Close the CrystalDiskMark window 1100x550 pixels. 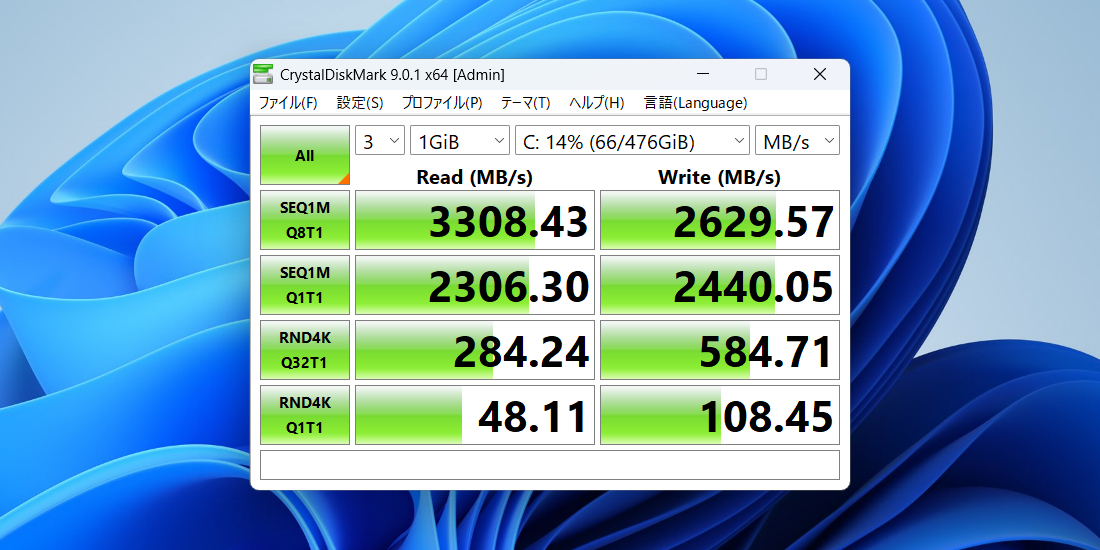point(820,74)
